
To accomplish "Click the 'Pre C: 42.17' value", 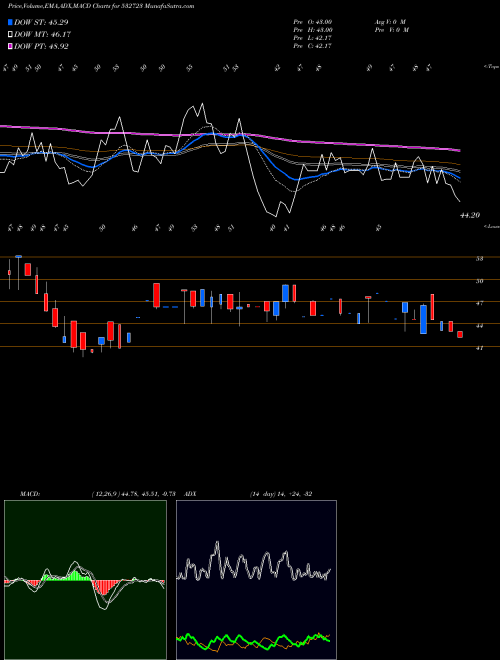I will coord(313,46).
